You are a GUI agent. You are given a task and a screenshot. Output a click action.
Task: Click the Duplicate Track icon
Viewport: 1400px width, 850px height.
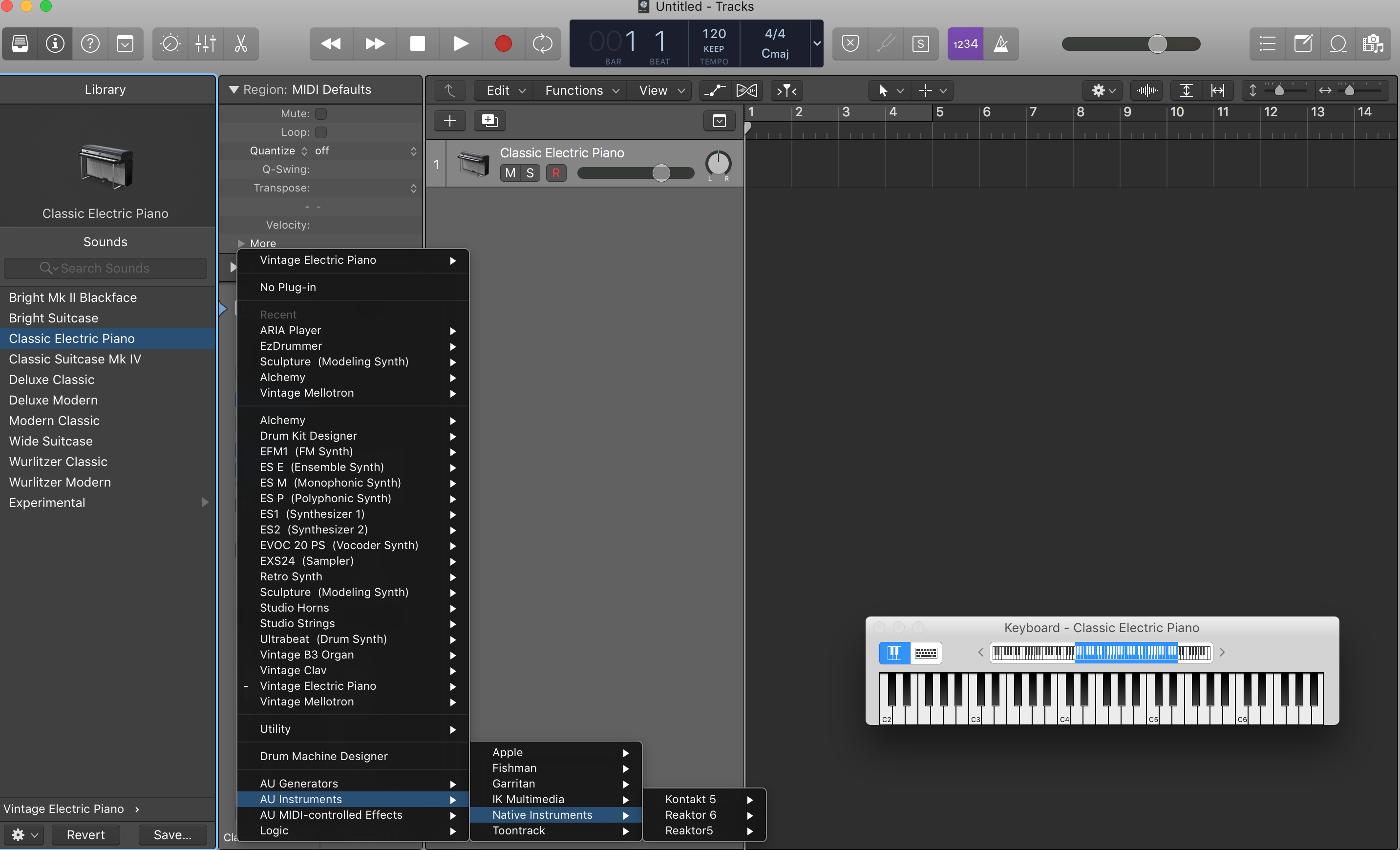[489, 121]
